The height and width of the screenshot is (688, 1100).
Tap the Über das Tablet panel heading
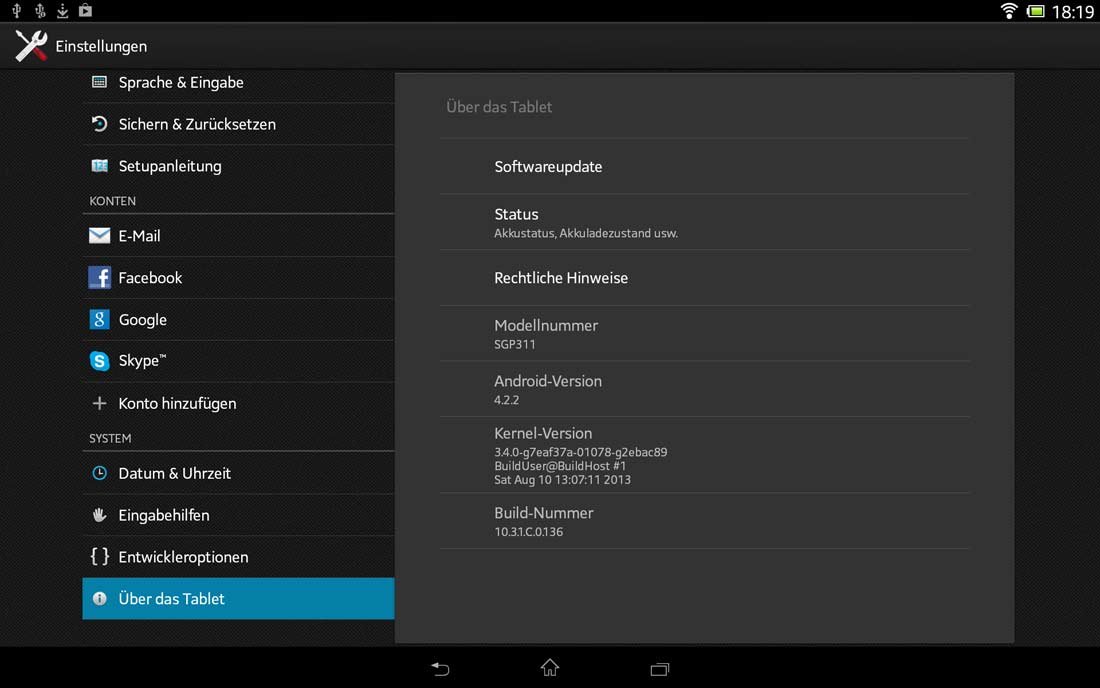click(499, 107)
